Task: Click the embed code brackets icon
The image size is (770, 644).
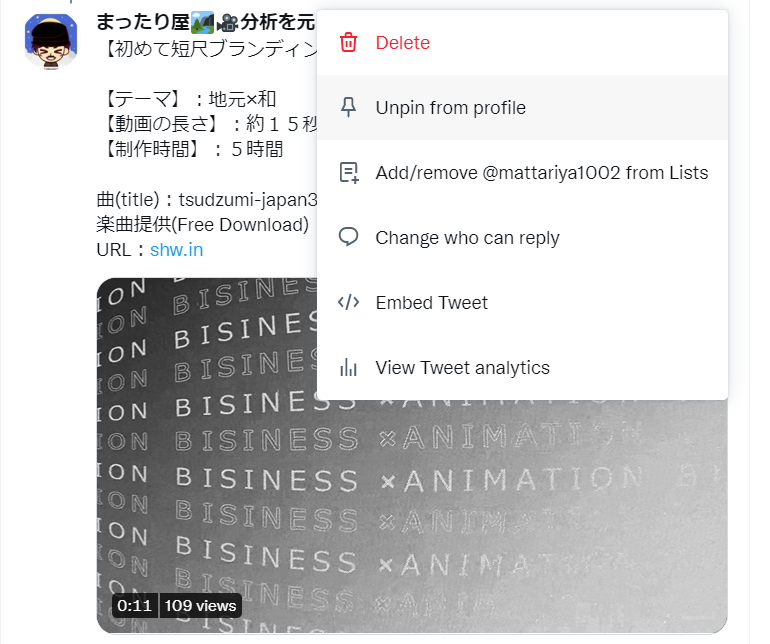Action: 348,303
